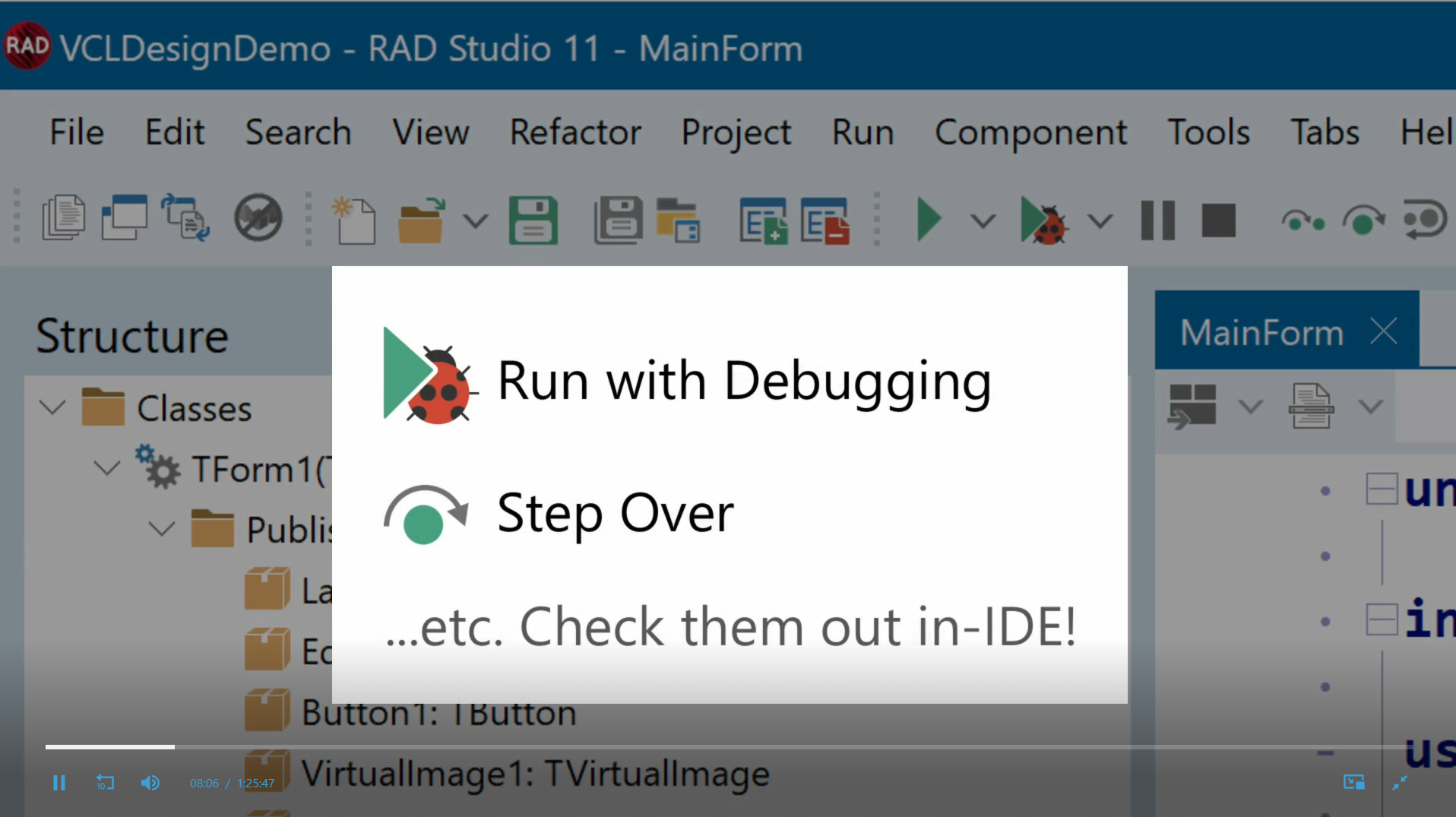
Task: Open the Tabs menu
Action: 1325,132
